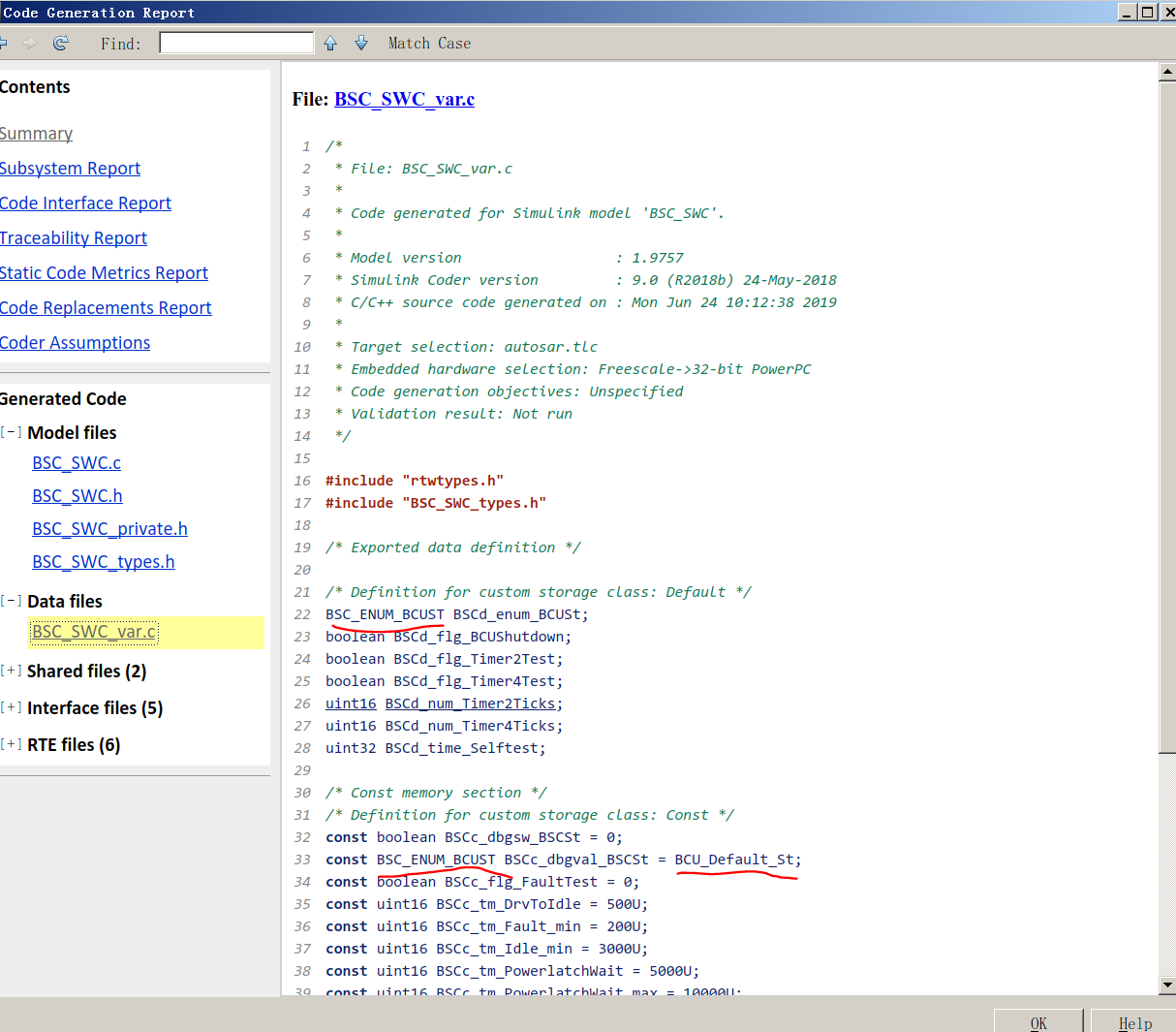The width and height of the screenshot is (1176, 1032).
Task: Open the BSC_SWC_types.h file link
Action: tap(104, 562)
